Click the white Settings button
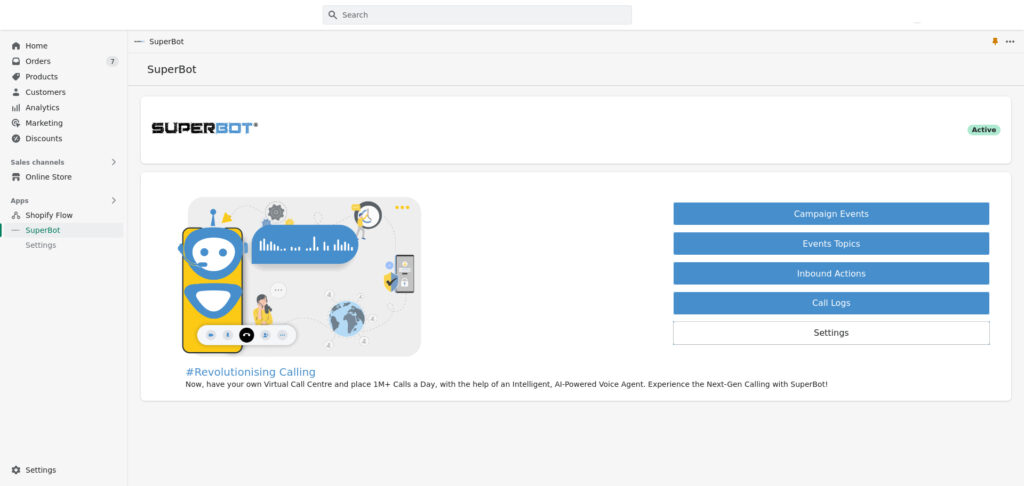Image resolution: width=1024 pixels, height=486 pixels. pyautogui.click(x=831, y=332)
